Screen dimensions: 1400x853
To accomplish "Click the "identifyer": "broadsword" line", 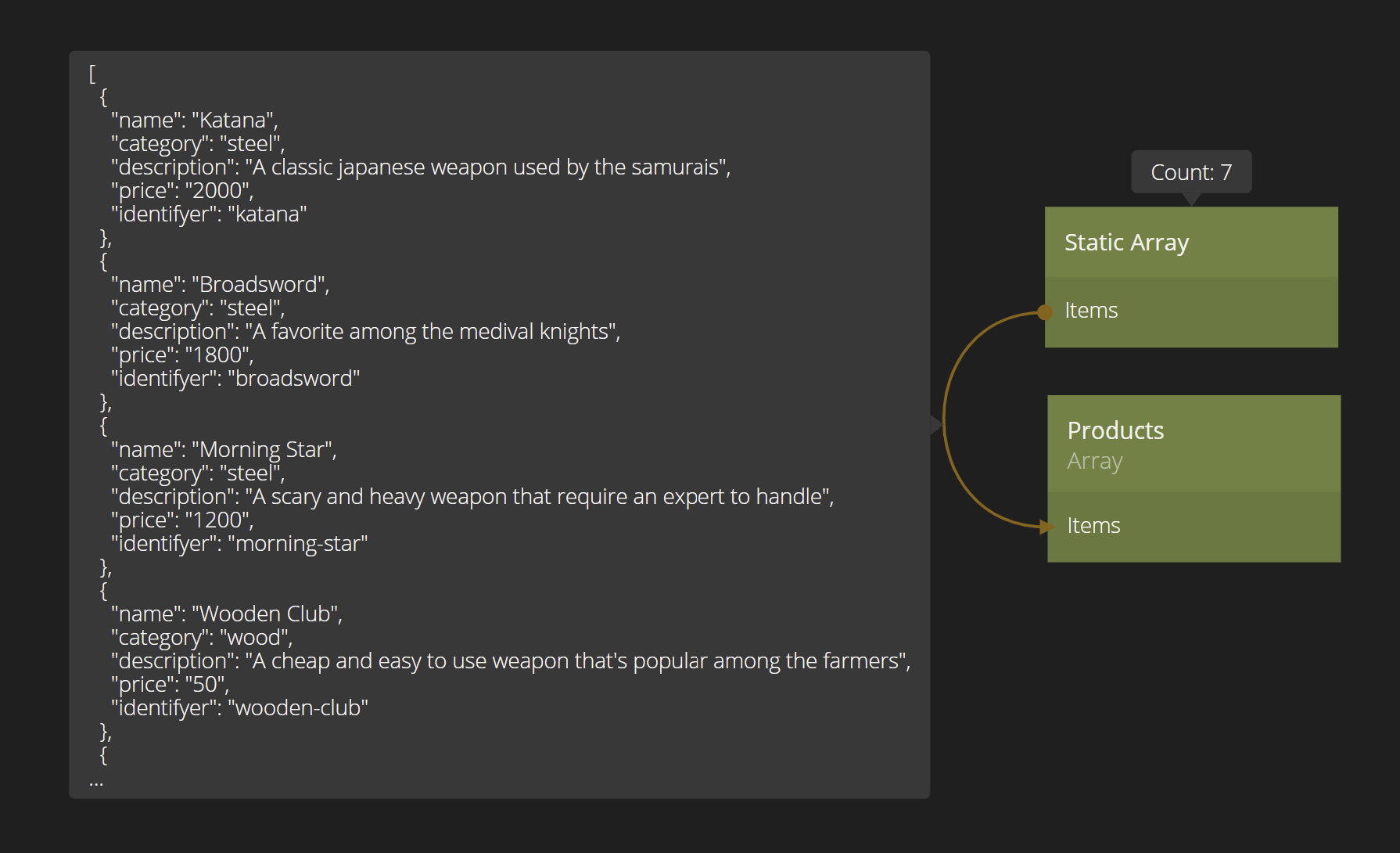I will [x=235, y=379].
